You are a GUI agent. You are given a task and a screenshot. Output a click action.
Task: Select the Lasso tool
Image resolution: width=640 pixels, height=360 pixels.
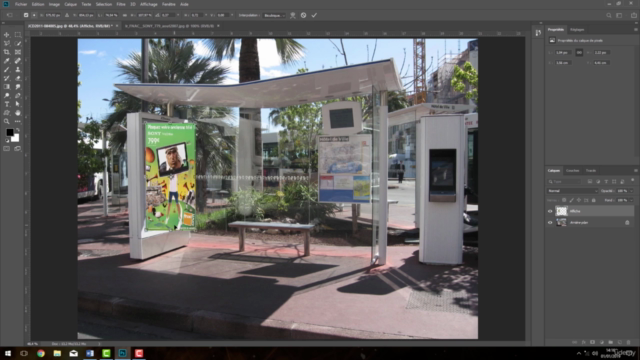coord(7,43)
